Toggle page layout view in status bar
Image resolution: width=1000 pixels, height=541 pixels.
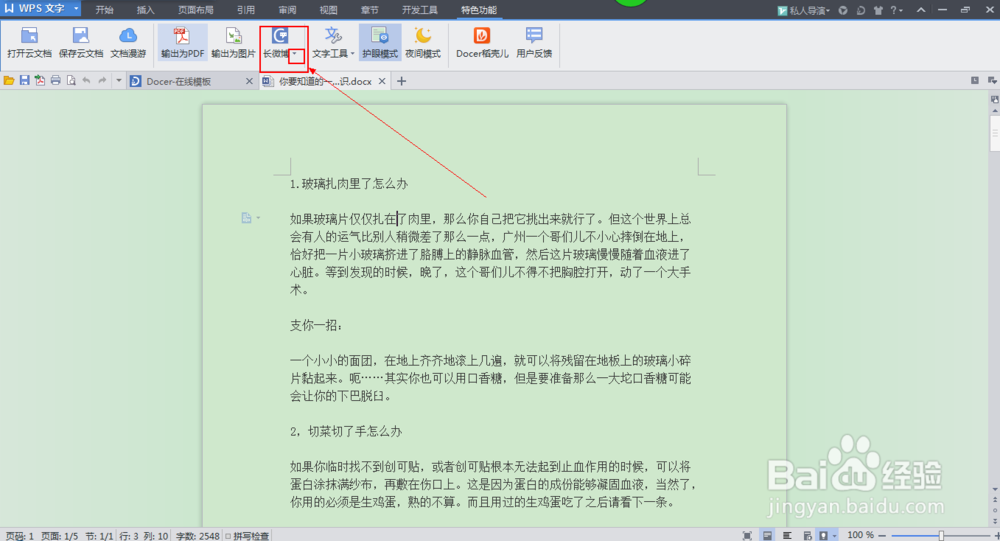coord(767,535)
